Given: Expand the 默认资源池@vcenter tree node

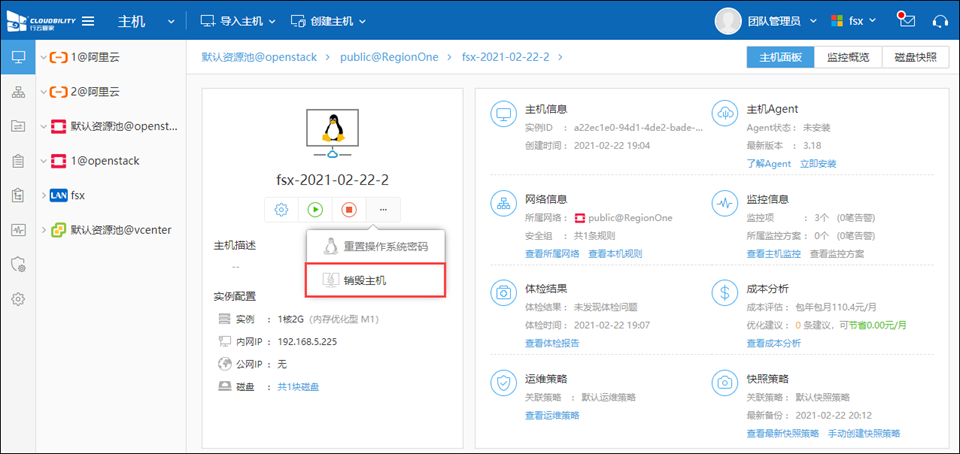Looking at the screenshot, I should tap(43, 230).
